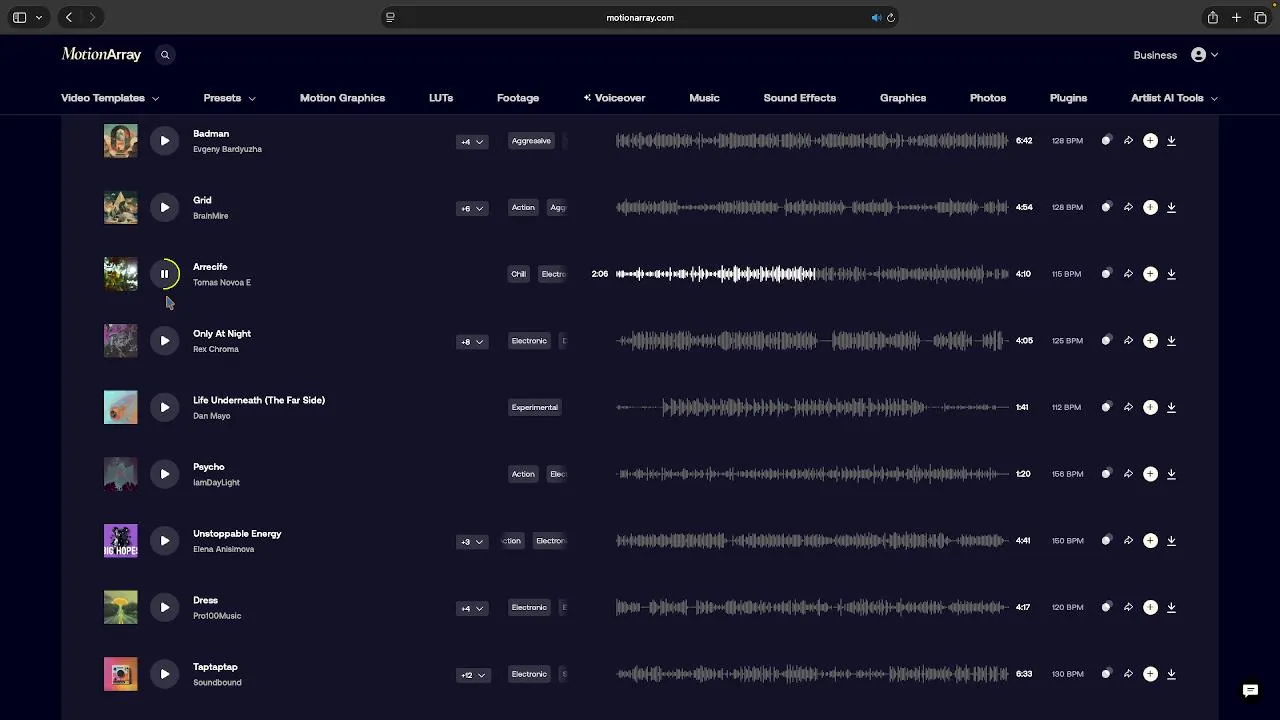Image resolution: width=1280 pixels, height=720 pixels.
Task: Find tracks similar to Badman
Action: (x=1106, y=141)
